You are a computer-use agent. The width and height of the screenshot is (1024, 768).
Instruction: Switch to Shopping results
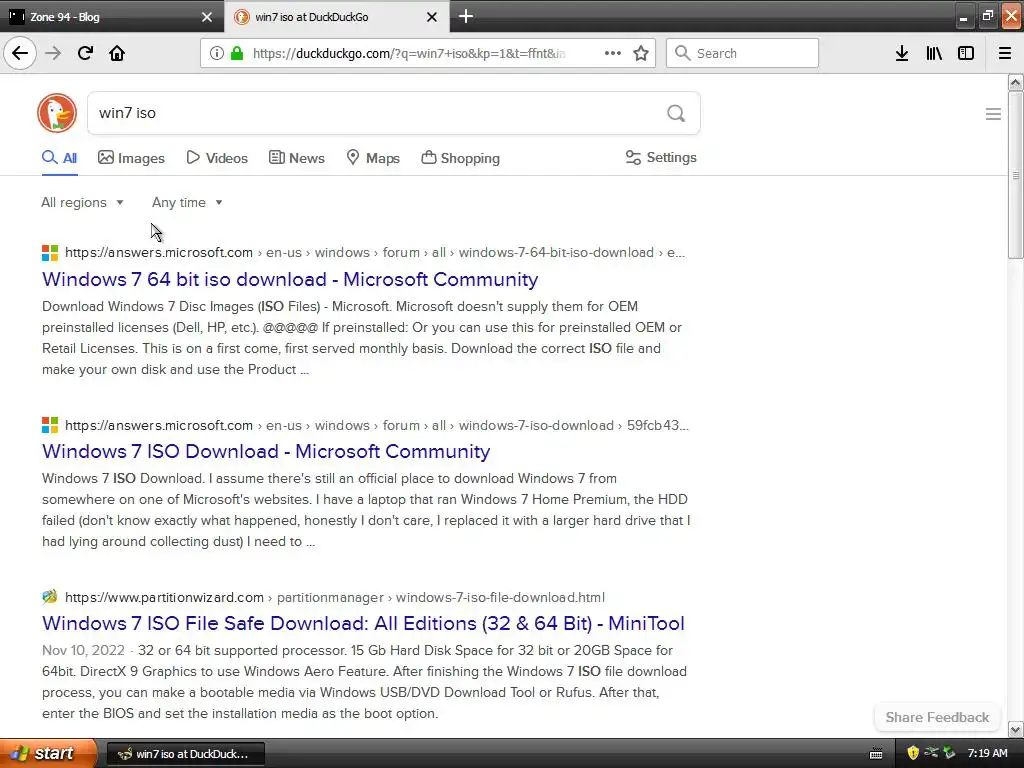(460, 158)
